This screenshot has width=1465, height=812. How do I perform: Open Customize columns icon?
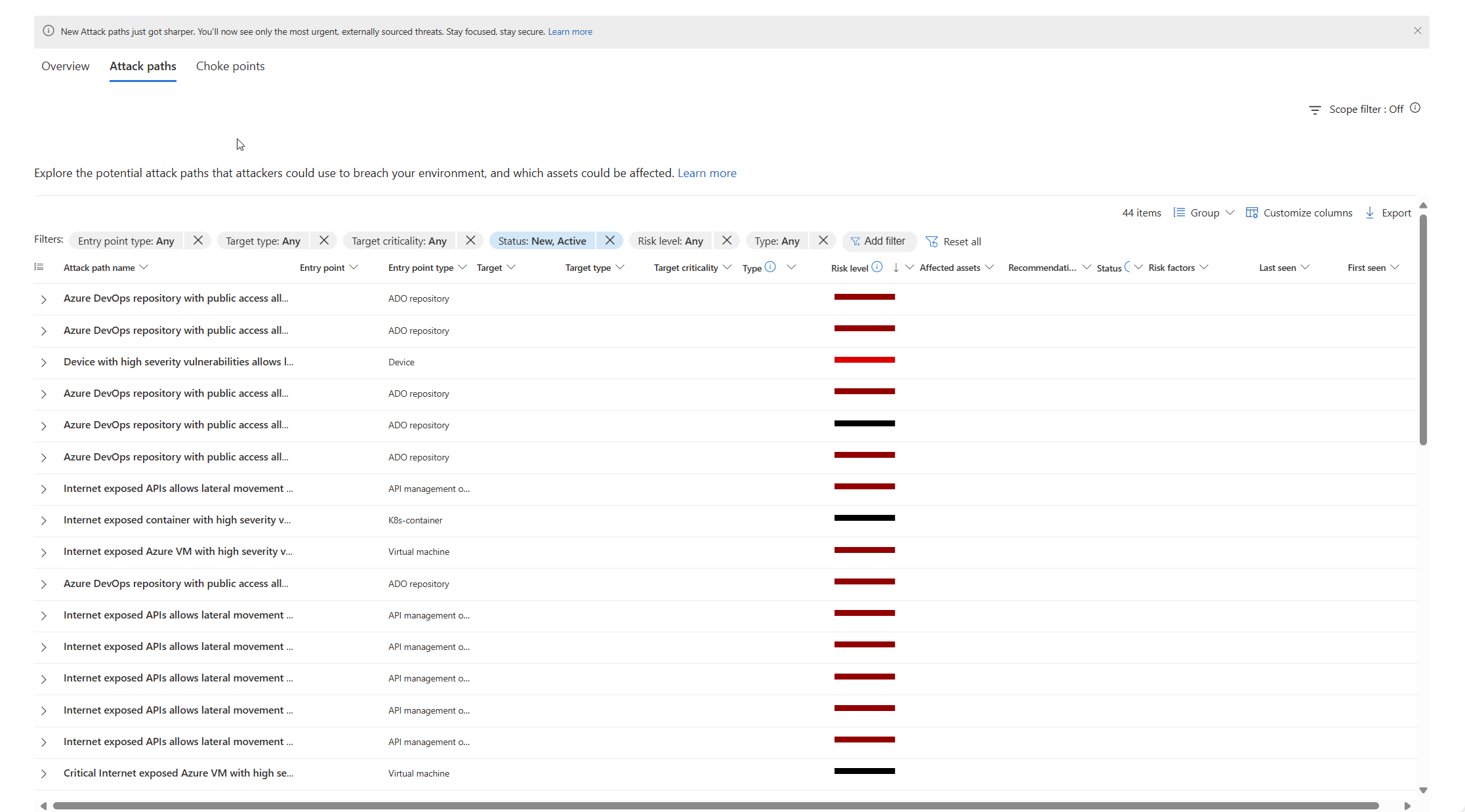[1252, 213]
